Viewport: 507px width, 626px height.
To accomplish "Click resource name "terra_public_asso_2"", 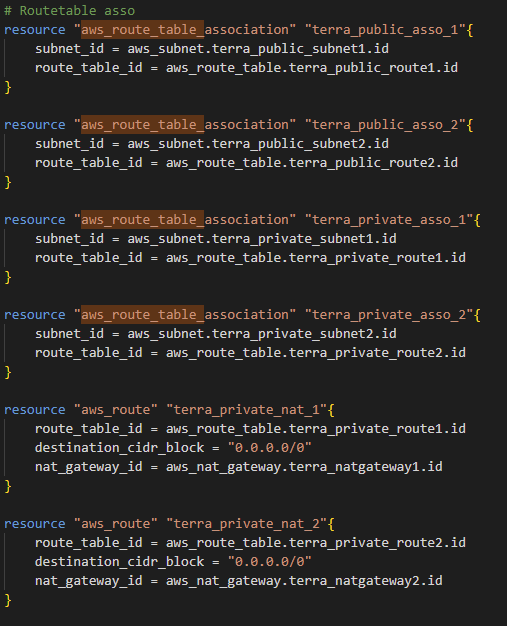I will tap(385, 125).
